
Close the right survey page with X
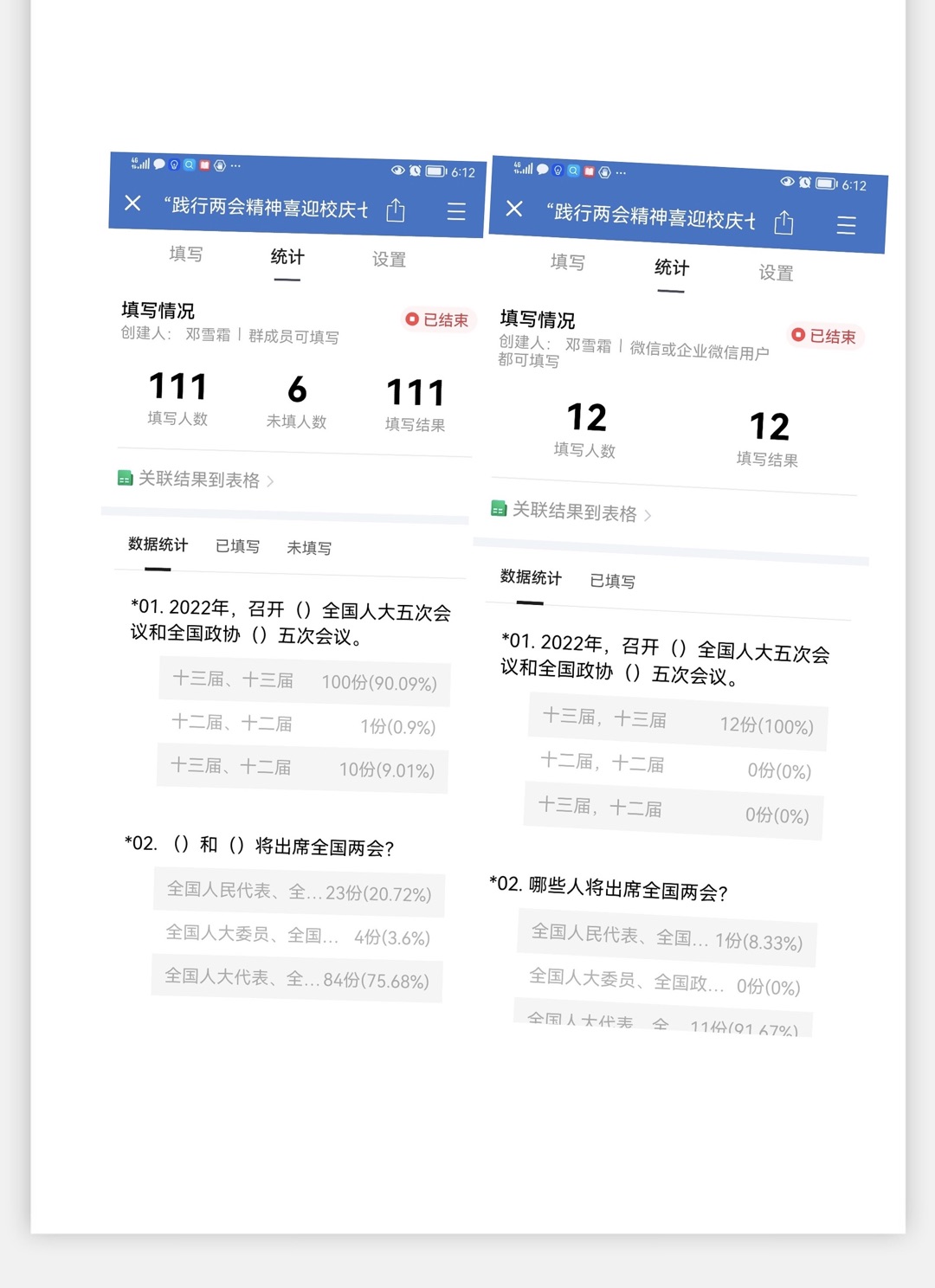pos(514,209)
